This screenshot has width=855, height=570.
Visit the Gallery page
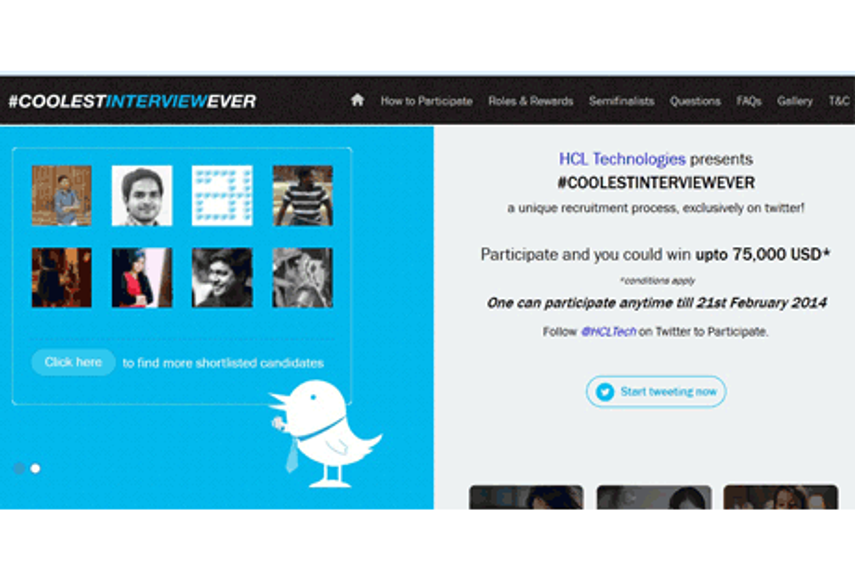[795, 101]
